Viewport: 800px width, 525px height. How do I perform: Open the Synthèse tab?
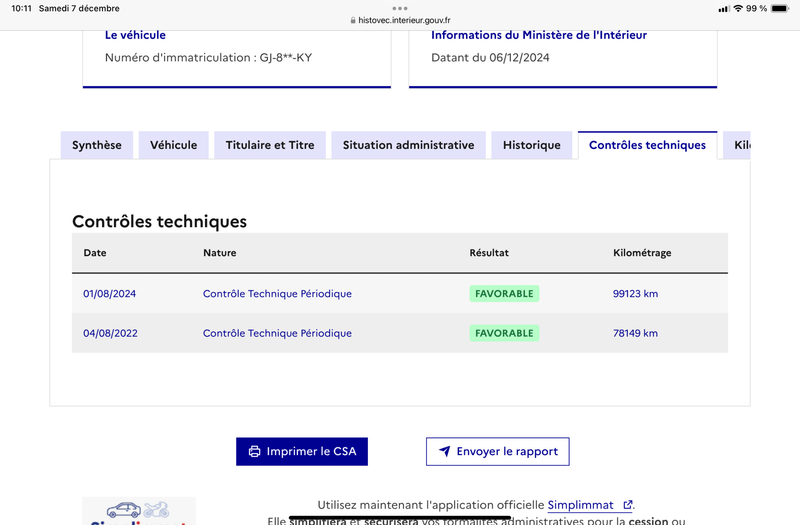[x=97, y=145]
